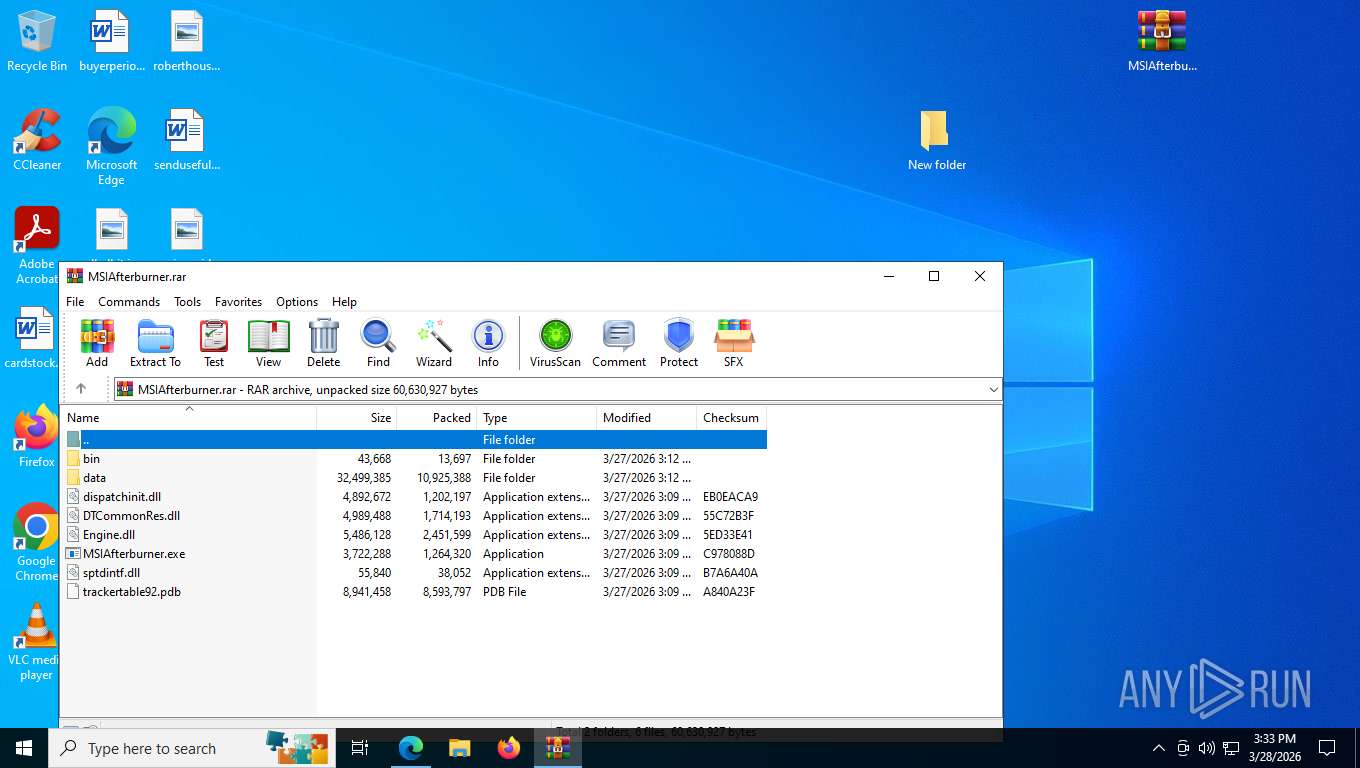Open the taskbar clock showing 3:33 PM
The height and width of the screenshot is (768, 1360).
tap(1274, 748)
